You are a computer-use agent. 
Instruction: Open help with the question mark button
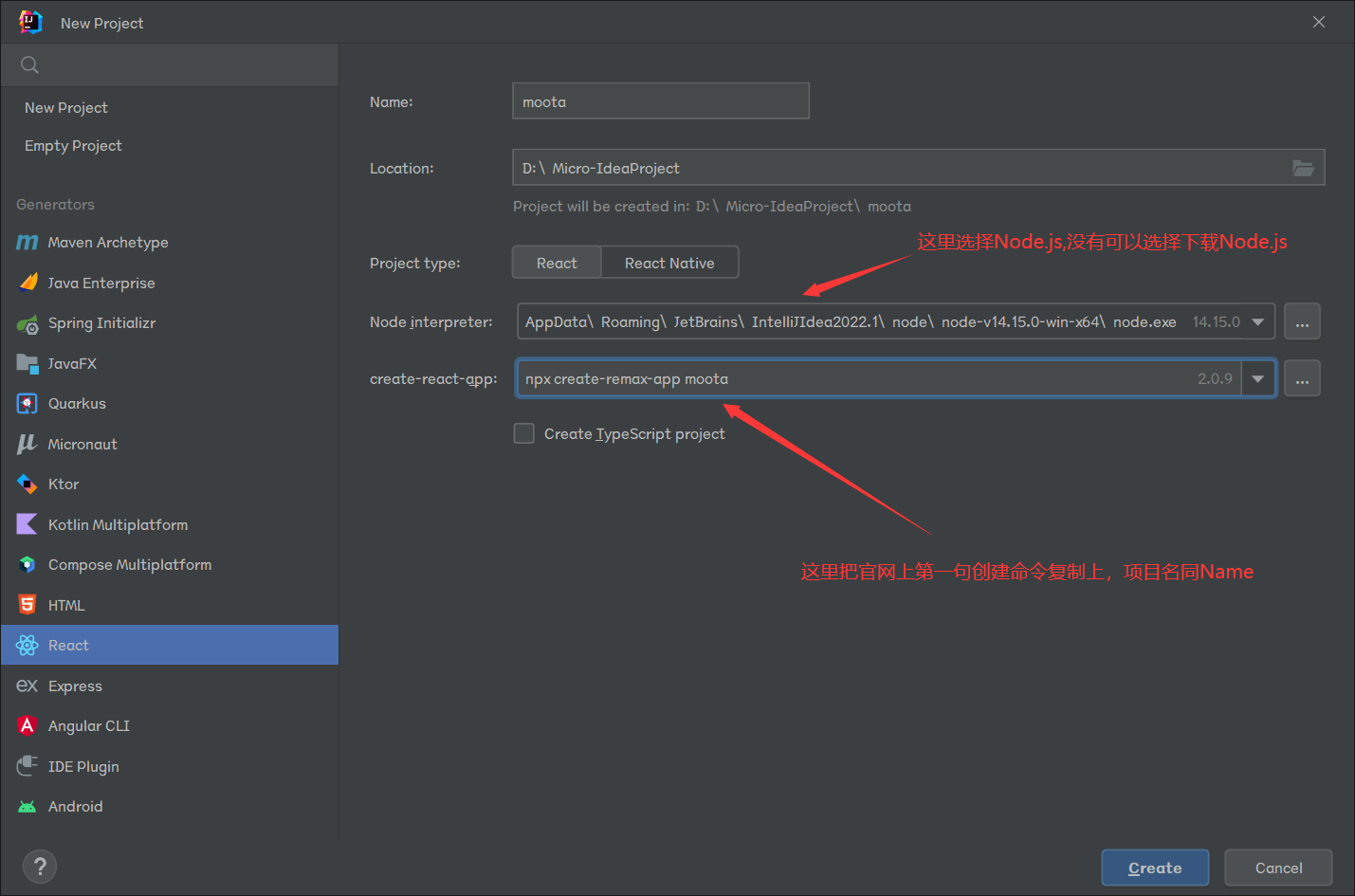40,867
